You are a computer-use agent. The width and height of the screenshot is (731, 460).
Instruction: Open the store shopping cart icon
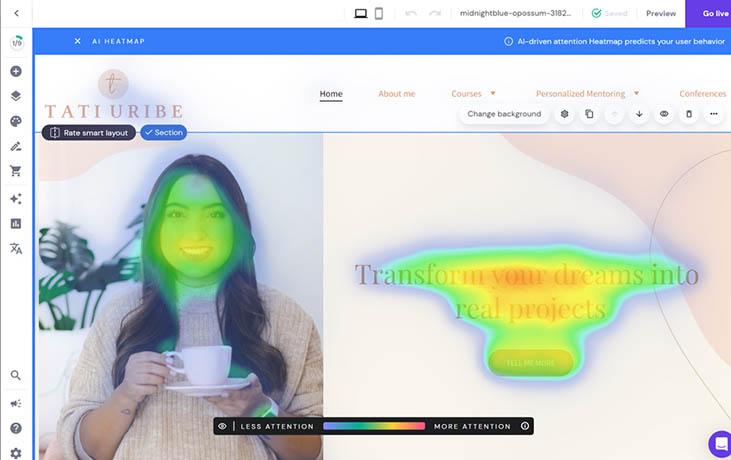pyautogui.click(x=16, y=171)
